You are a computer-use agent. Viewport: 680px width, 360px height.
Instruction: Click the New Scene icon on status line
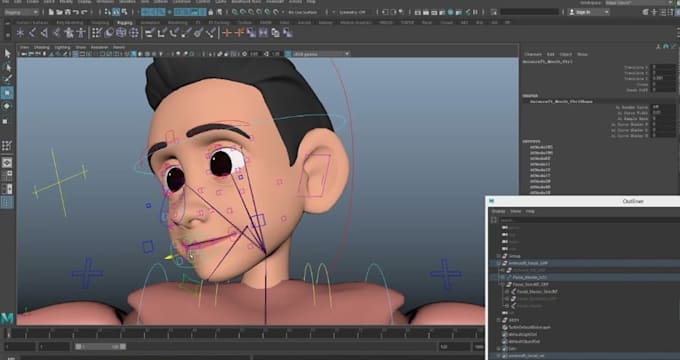(51, 12)
